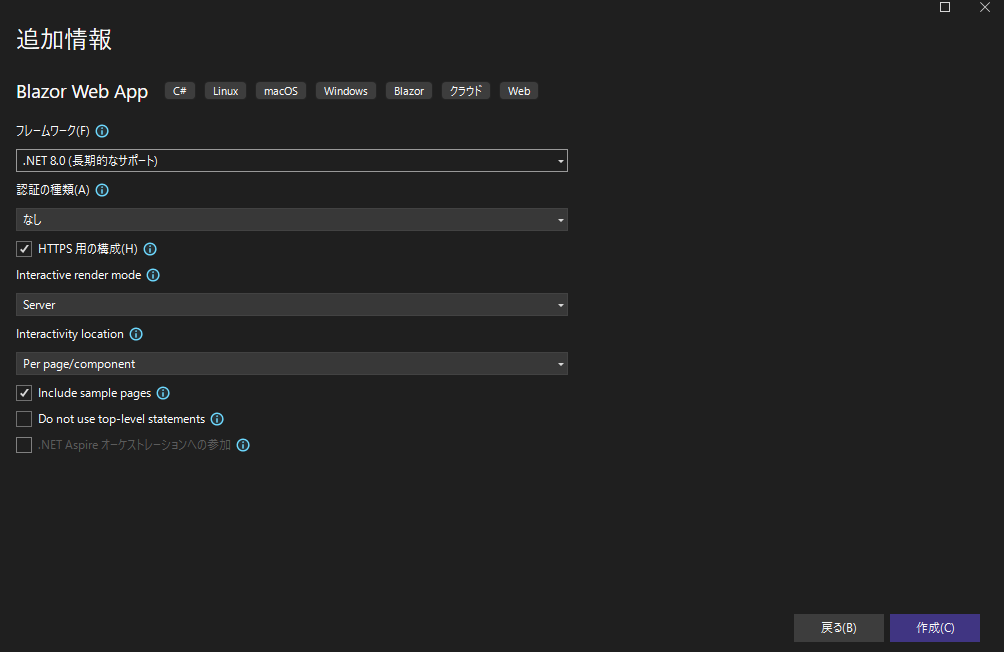Open the Interactive render mode dropdown showing Server
The image size is (1004, 652).
pyautogui.click(x=291, y=305)
